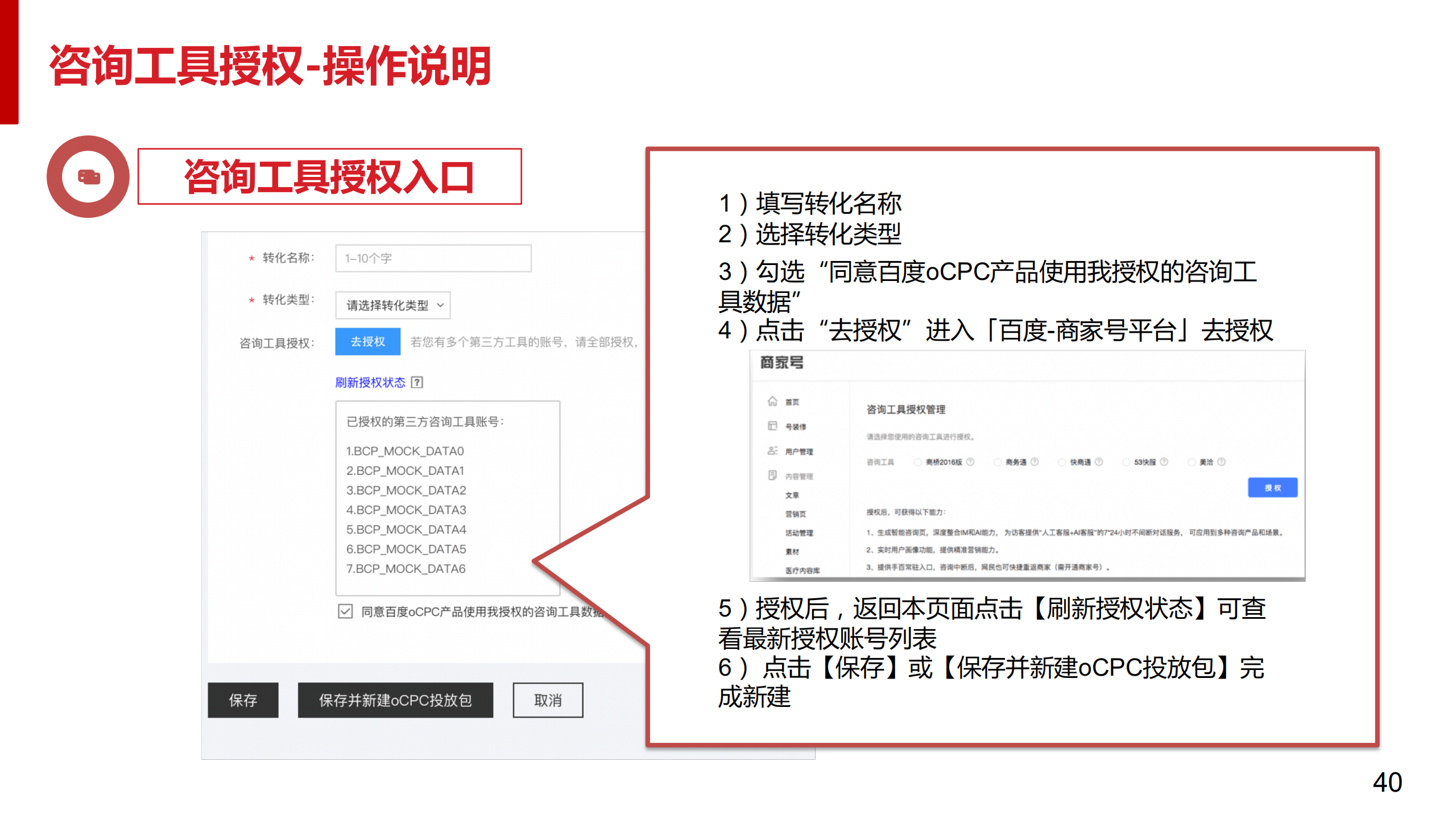Viewport: 1456px width, 819px height.
Task: Click the help icon next to 美洽
Action: tap(1221, 462)
